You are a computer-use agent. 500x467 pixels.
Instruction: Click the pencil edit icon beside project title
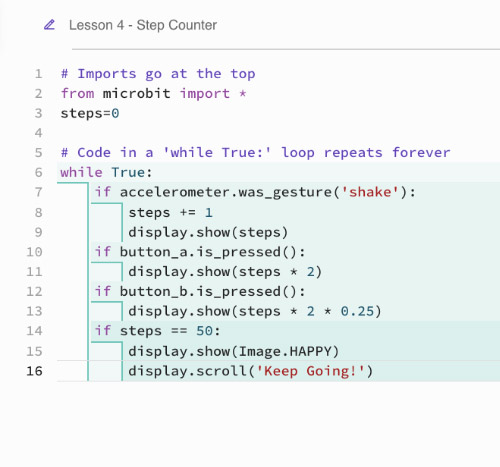(49, 25)
